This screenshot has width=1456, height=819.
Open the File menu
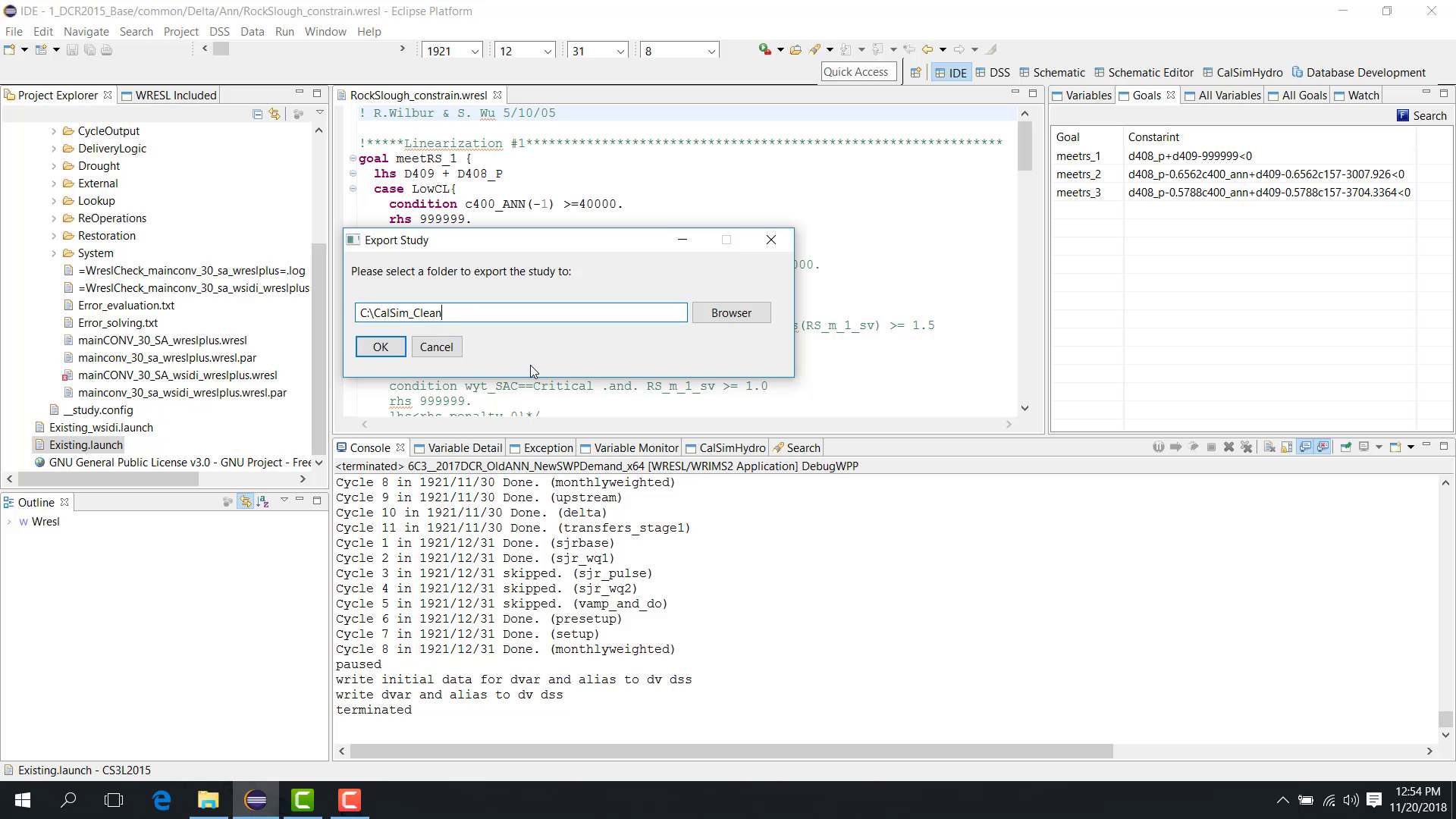tap(14, 31)
